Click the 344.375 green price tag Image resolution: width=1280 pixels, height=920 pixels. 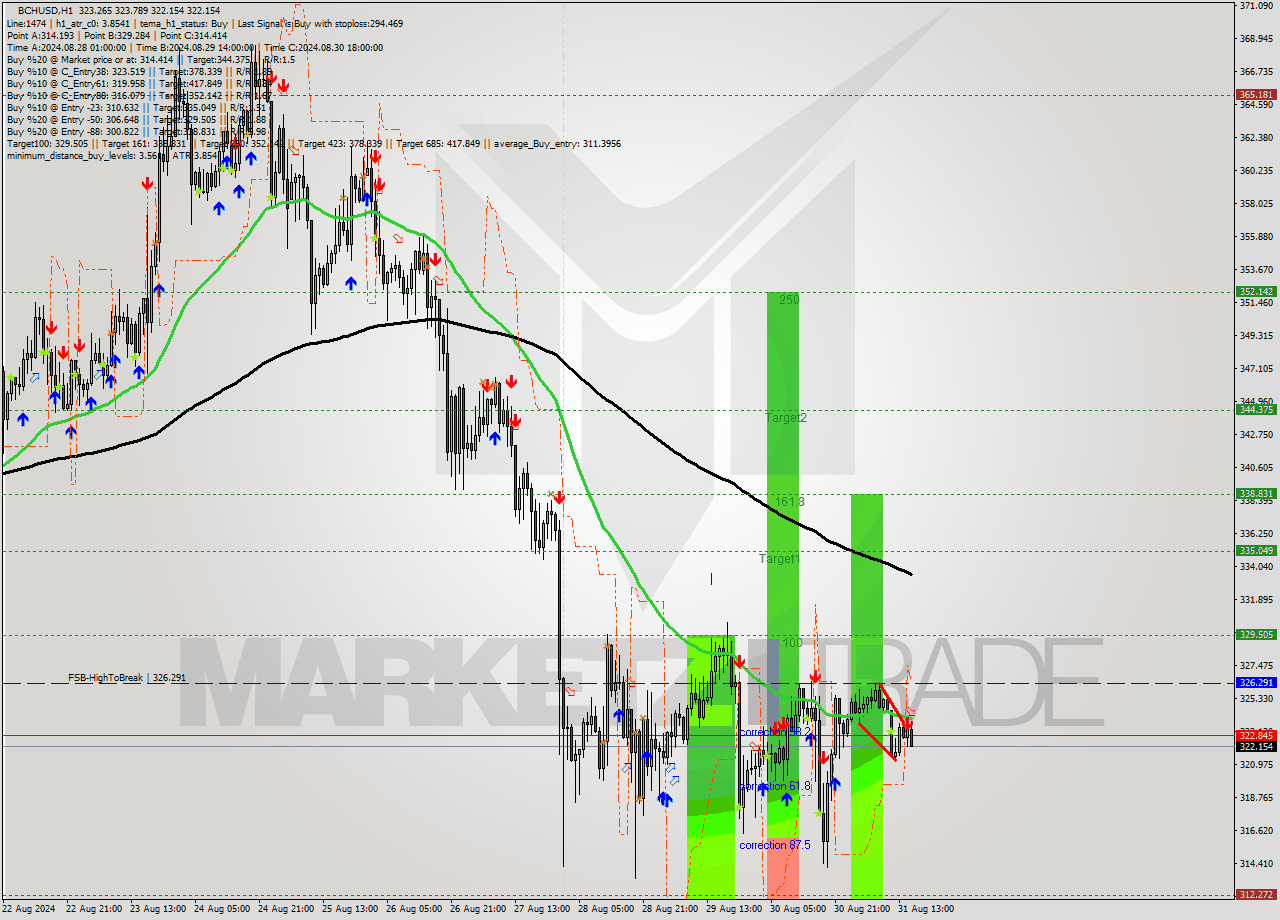[x=1255, y=409]
